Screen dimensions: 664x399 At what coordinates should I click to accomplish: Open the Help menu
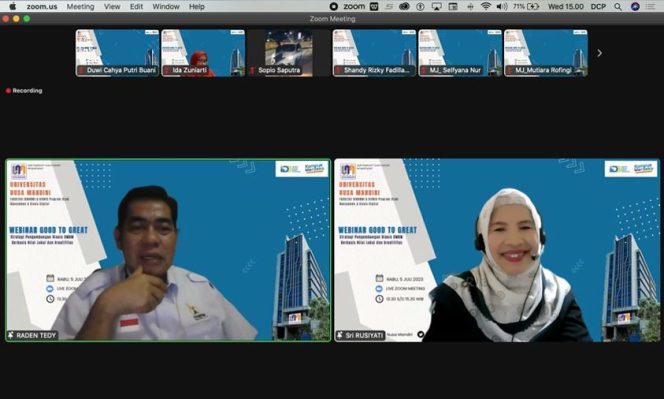(x=196, y=7)
